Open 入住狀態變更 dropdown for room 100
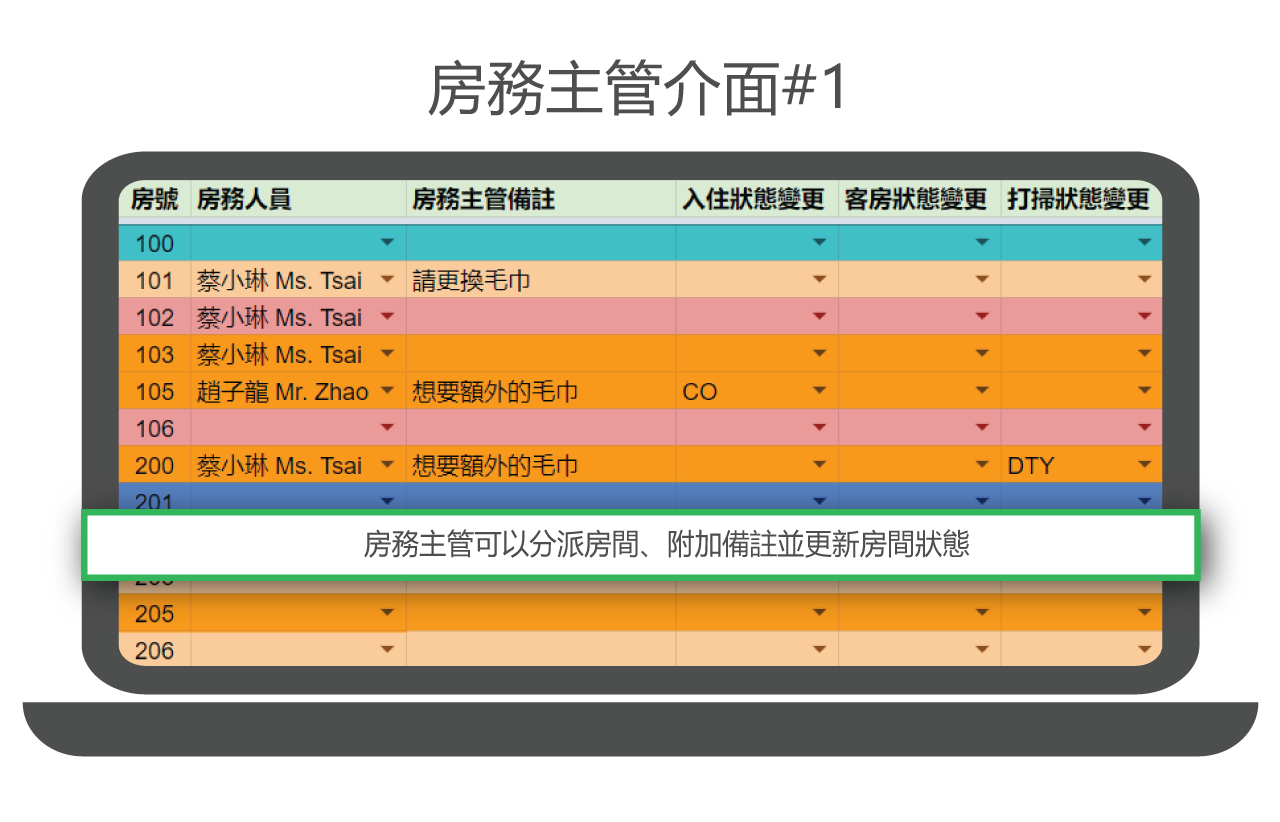Viewport: 1280px width, 822px height. (x=820, y=243)
